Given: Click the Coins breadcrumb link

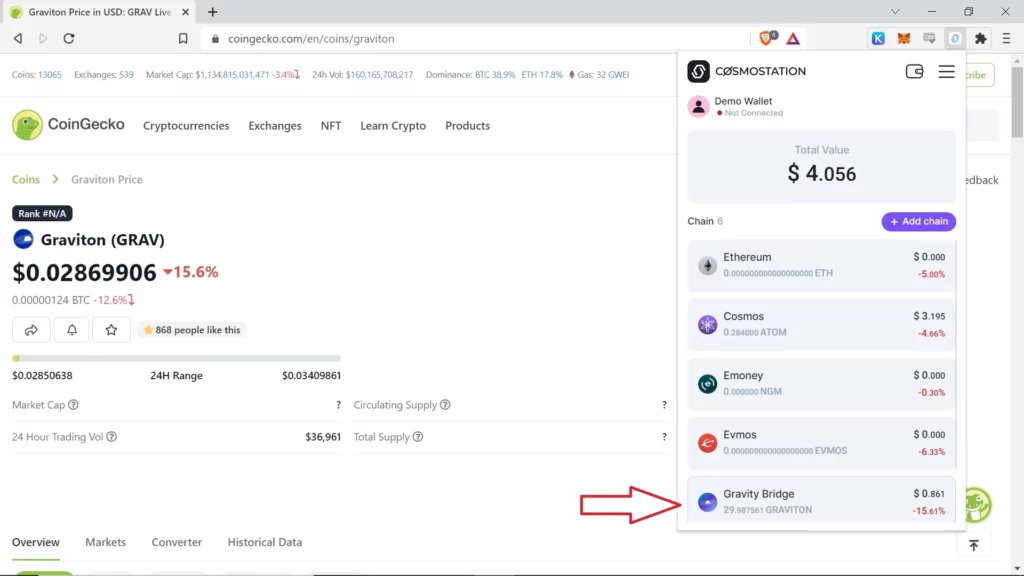Looking at the screenshot, I should tap(26, 179).
